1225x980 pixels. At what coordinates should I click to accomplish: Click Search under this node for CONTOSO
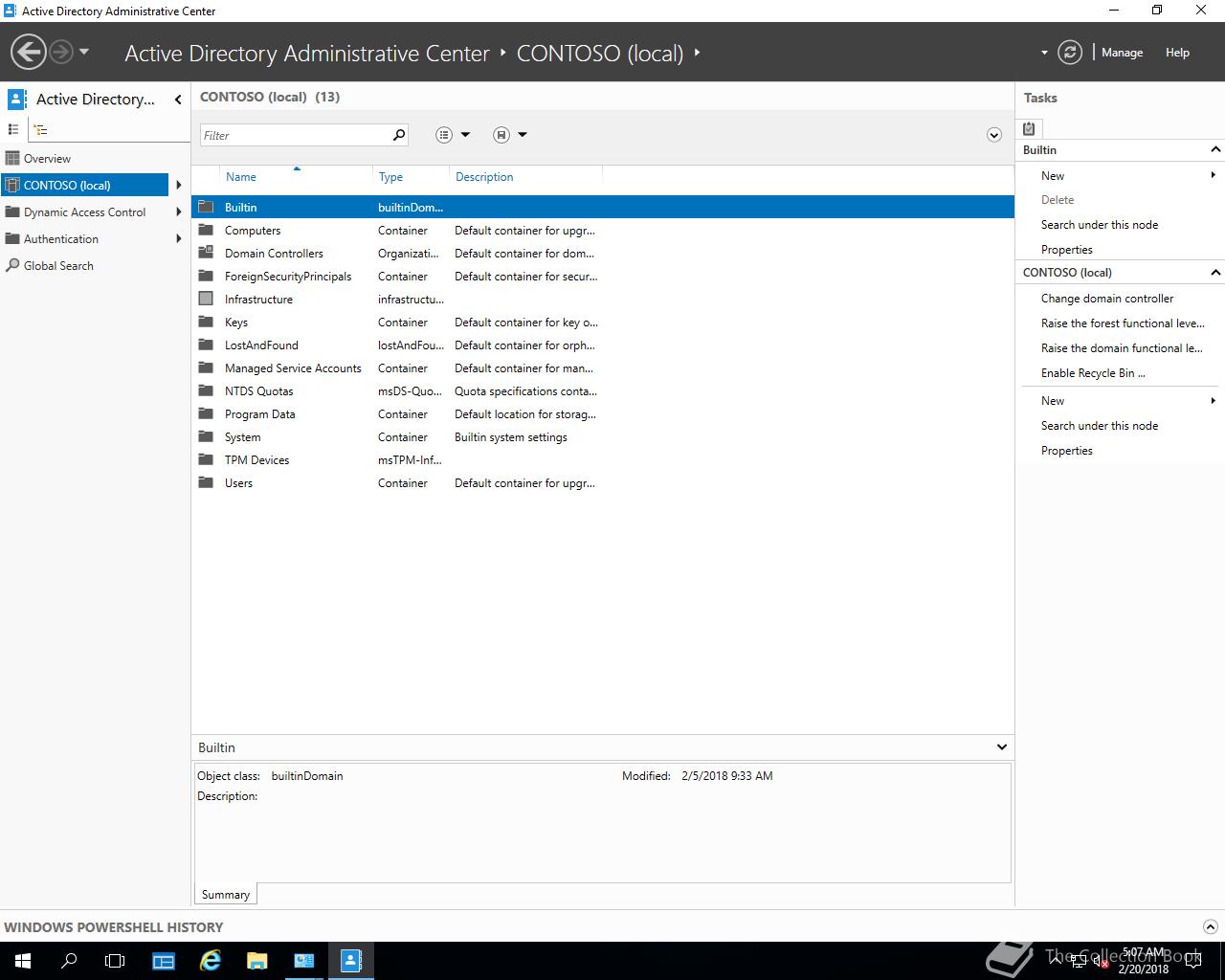(1100, 426)
